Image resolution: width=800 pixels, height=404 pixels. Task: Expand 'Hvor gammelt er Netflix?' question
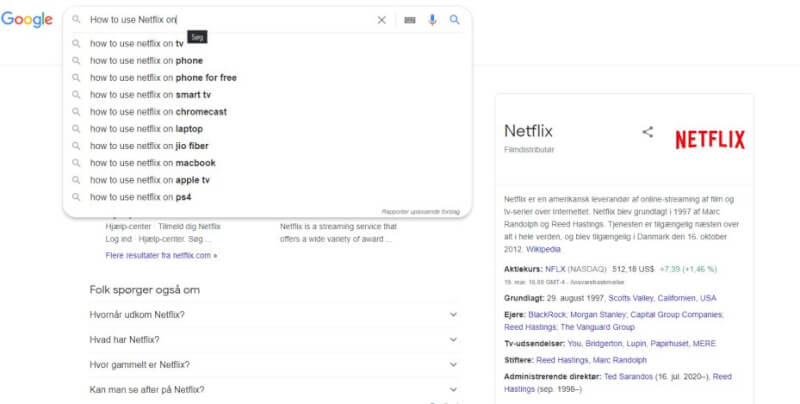tap(273, 365)
